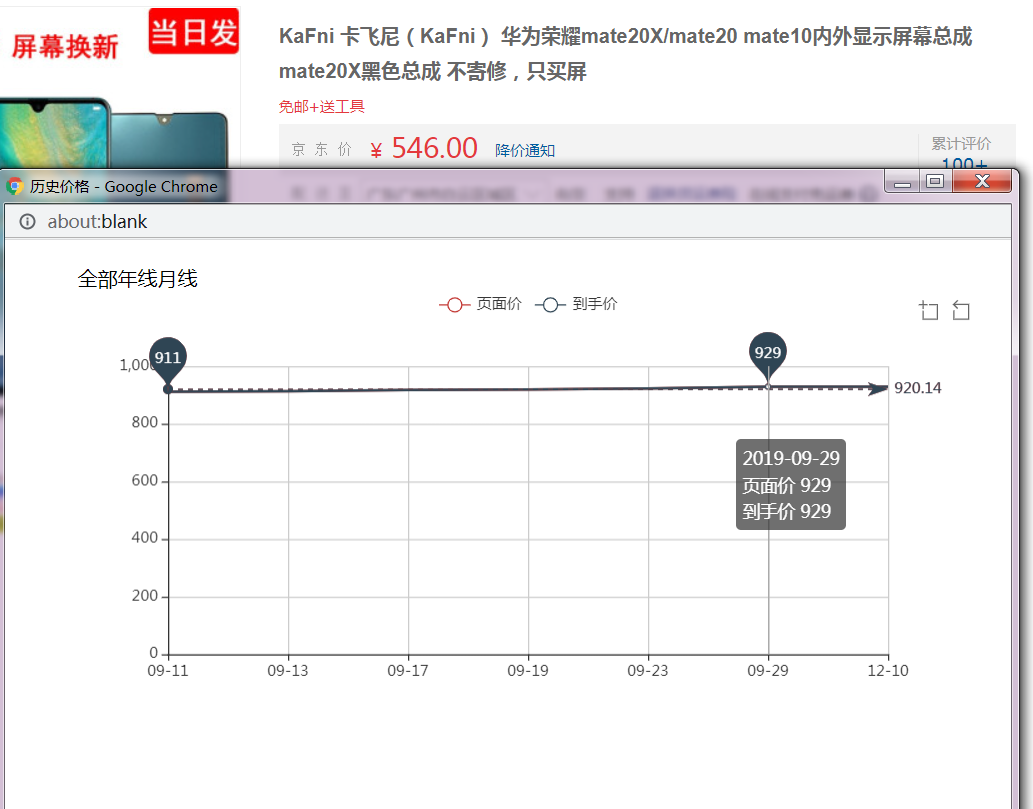Viewport: 1033px width, 809px height.
Task: Click the 09-19 x-axis label
Action: (528, 671)
